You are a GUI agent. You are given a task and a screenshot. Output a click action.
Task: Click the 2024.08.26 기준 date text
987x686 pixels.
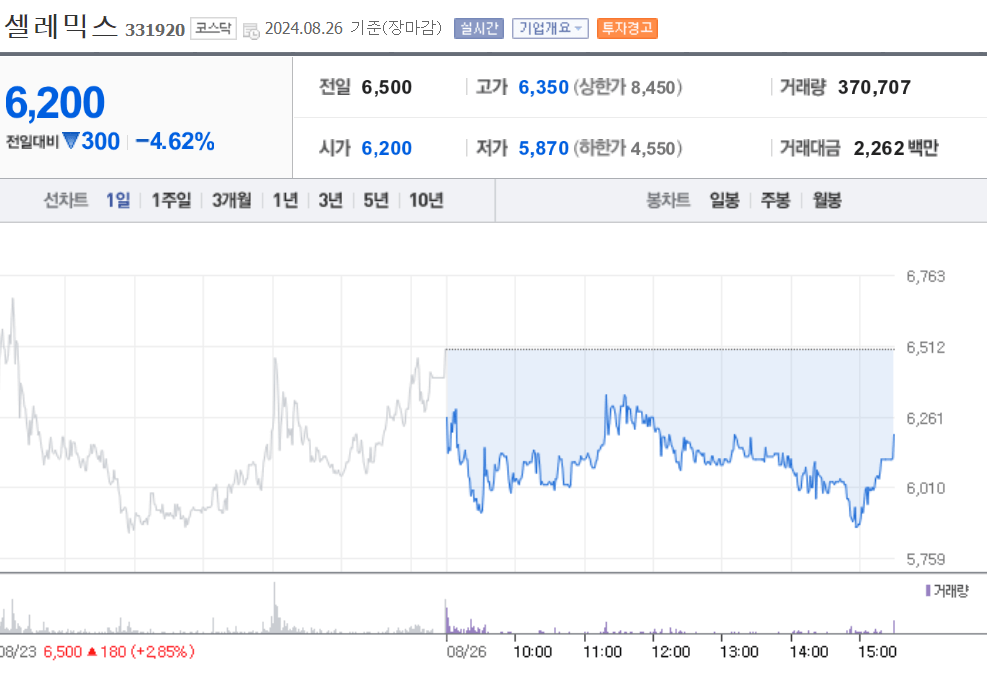[x=353, y=28]
